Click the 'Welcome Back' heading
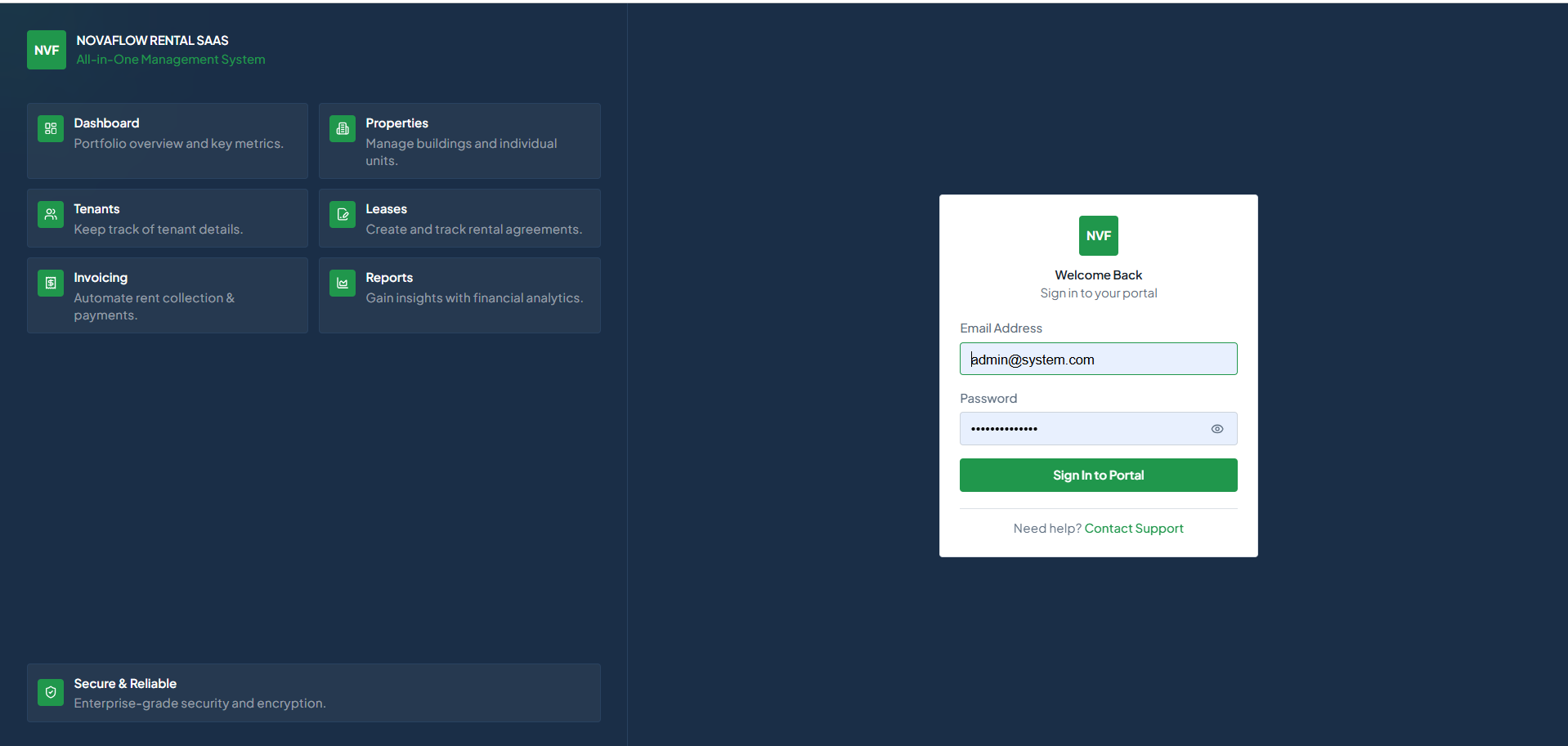 (x=1099, y=275)
